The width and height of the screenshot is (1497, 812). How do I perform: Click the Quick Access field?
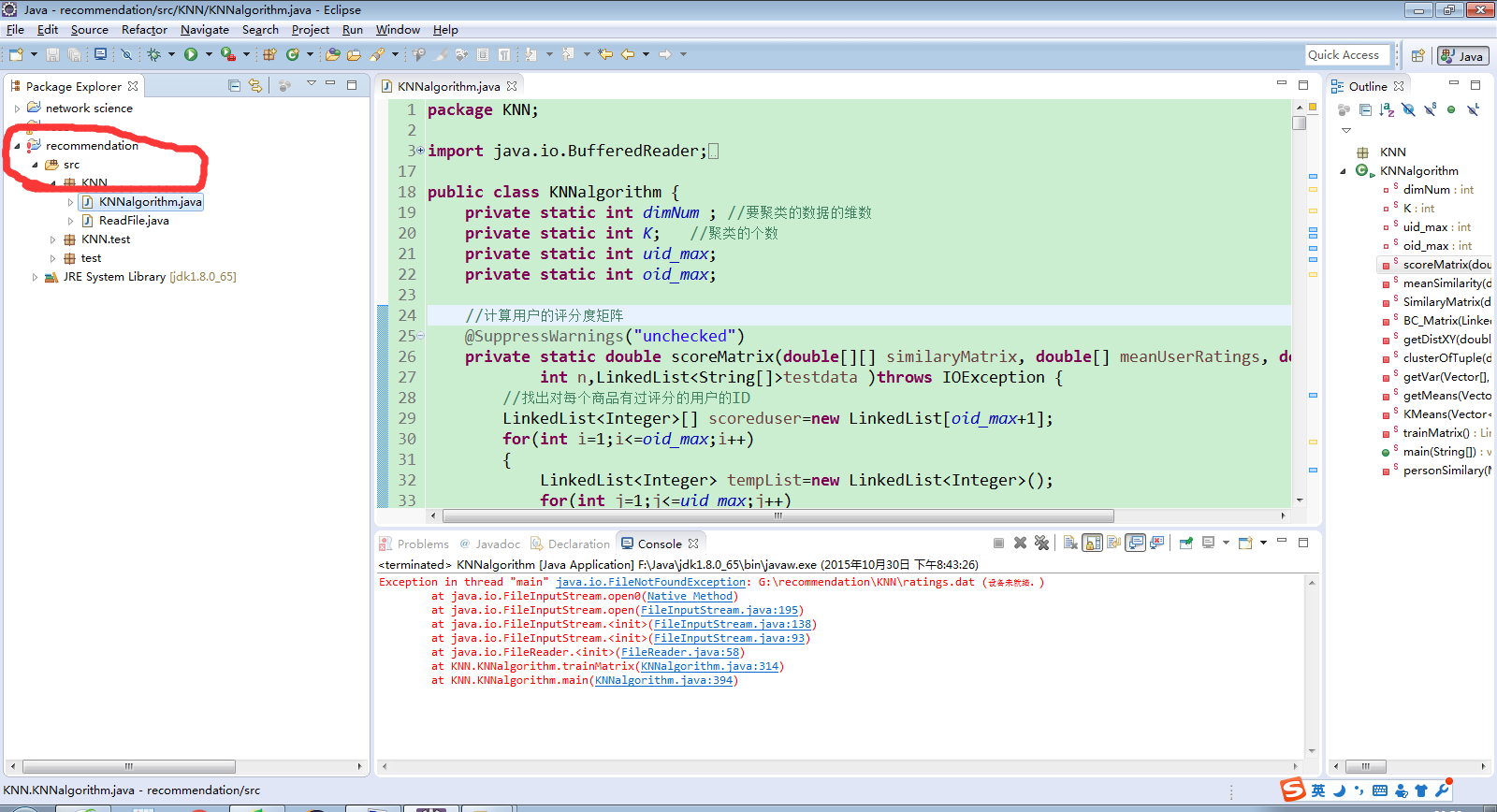(1345, 55)
